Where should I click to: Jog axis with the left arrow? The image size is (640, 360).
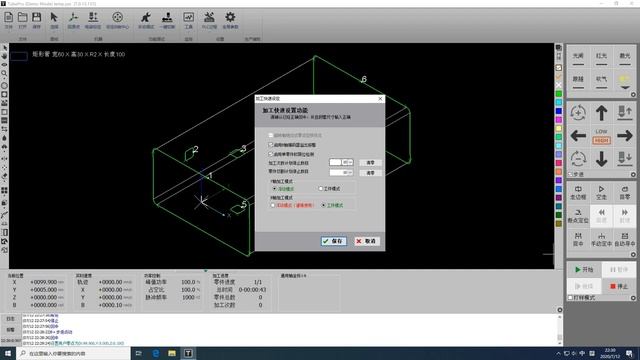coord(578,136)
